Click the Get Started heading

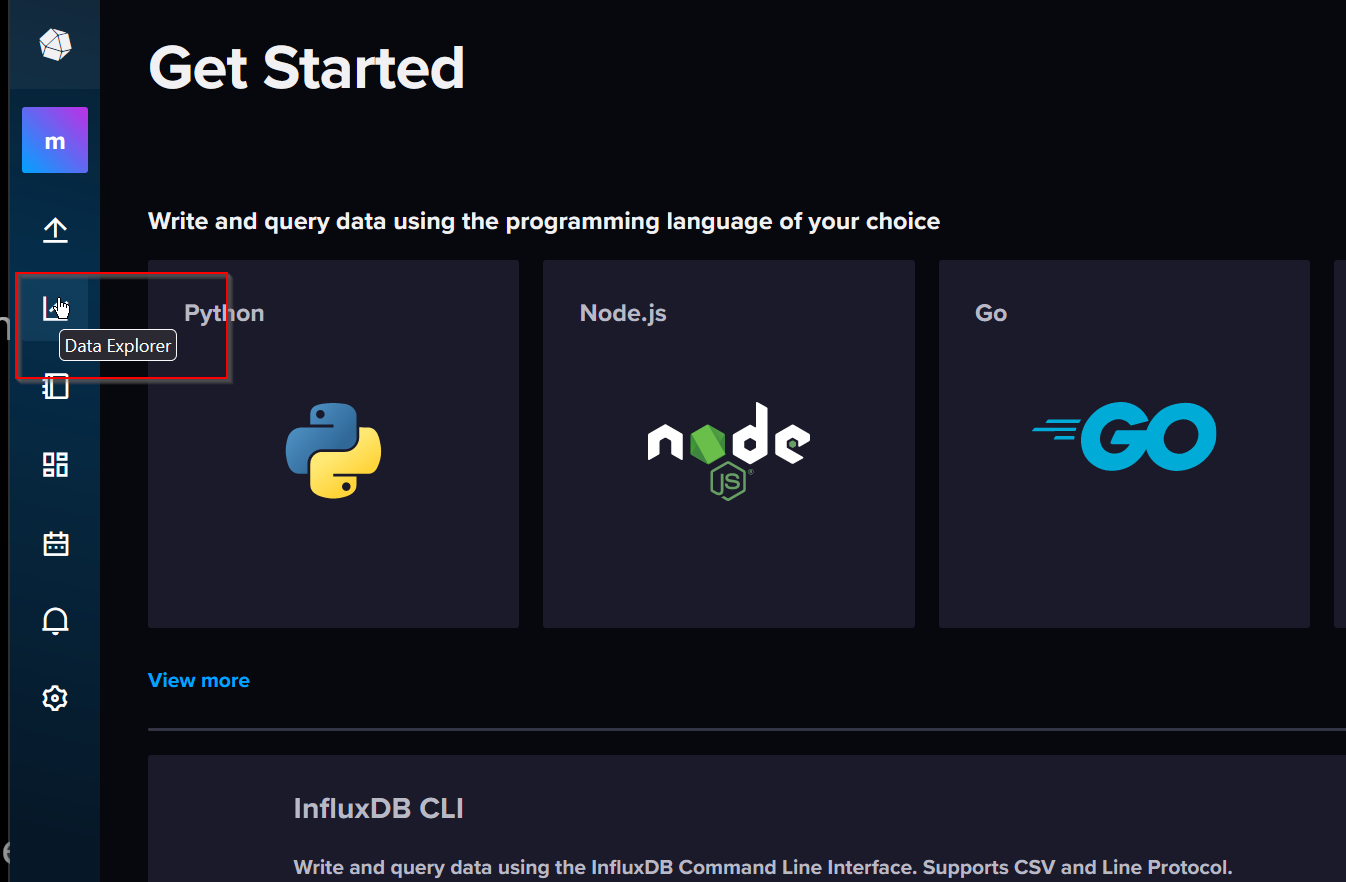tap(306, 68)
